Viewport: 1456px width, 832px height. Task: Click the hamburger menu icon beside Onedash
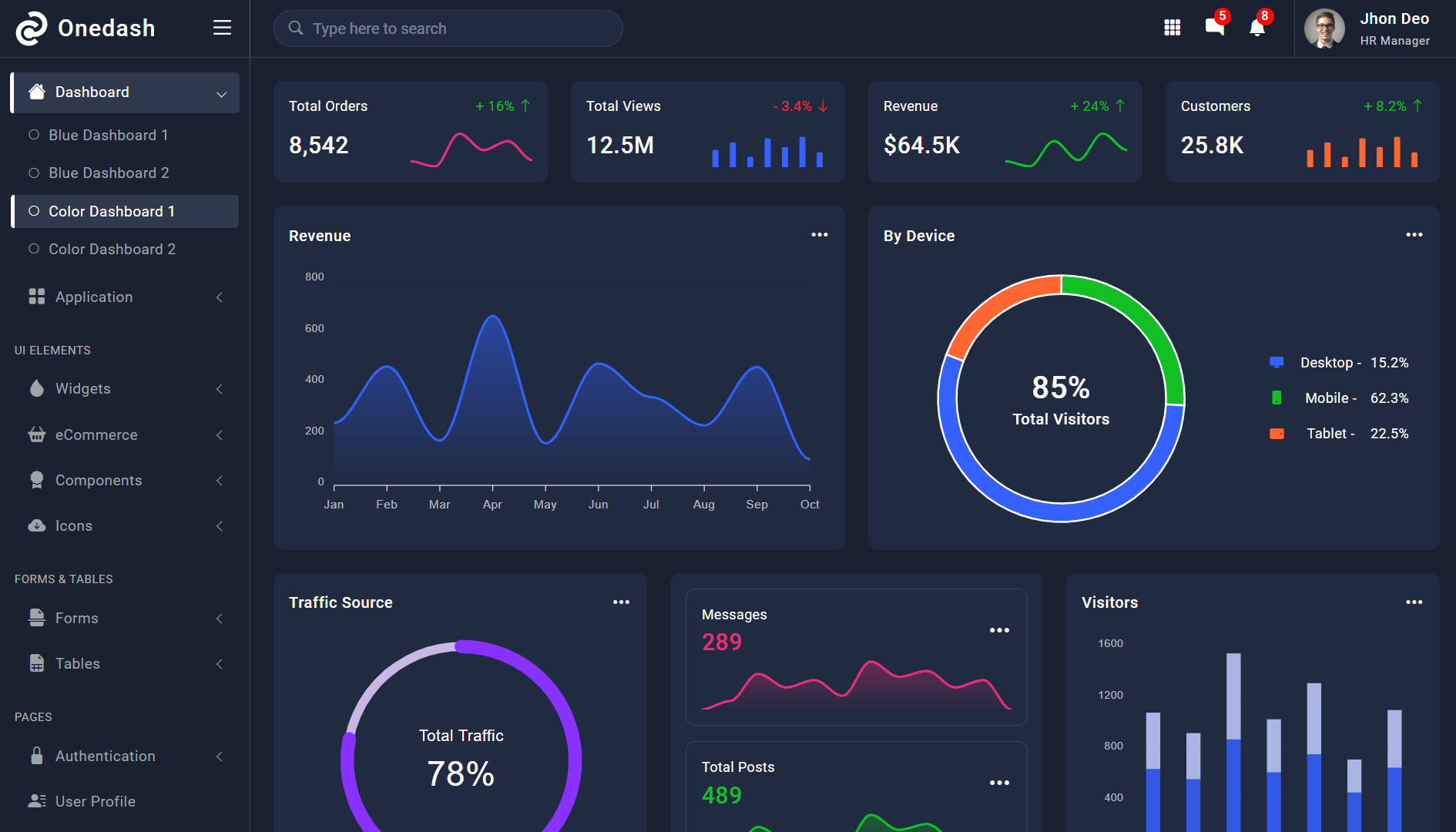pos(222,28)
